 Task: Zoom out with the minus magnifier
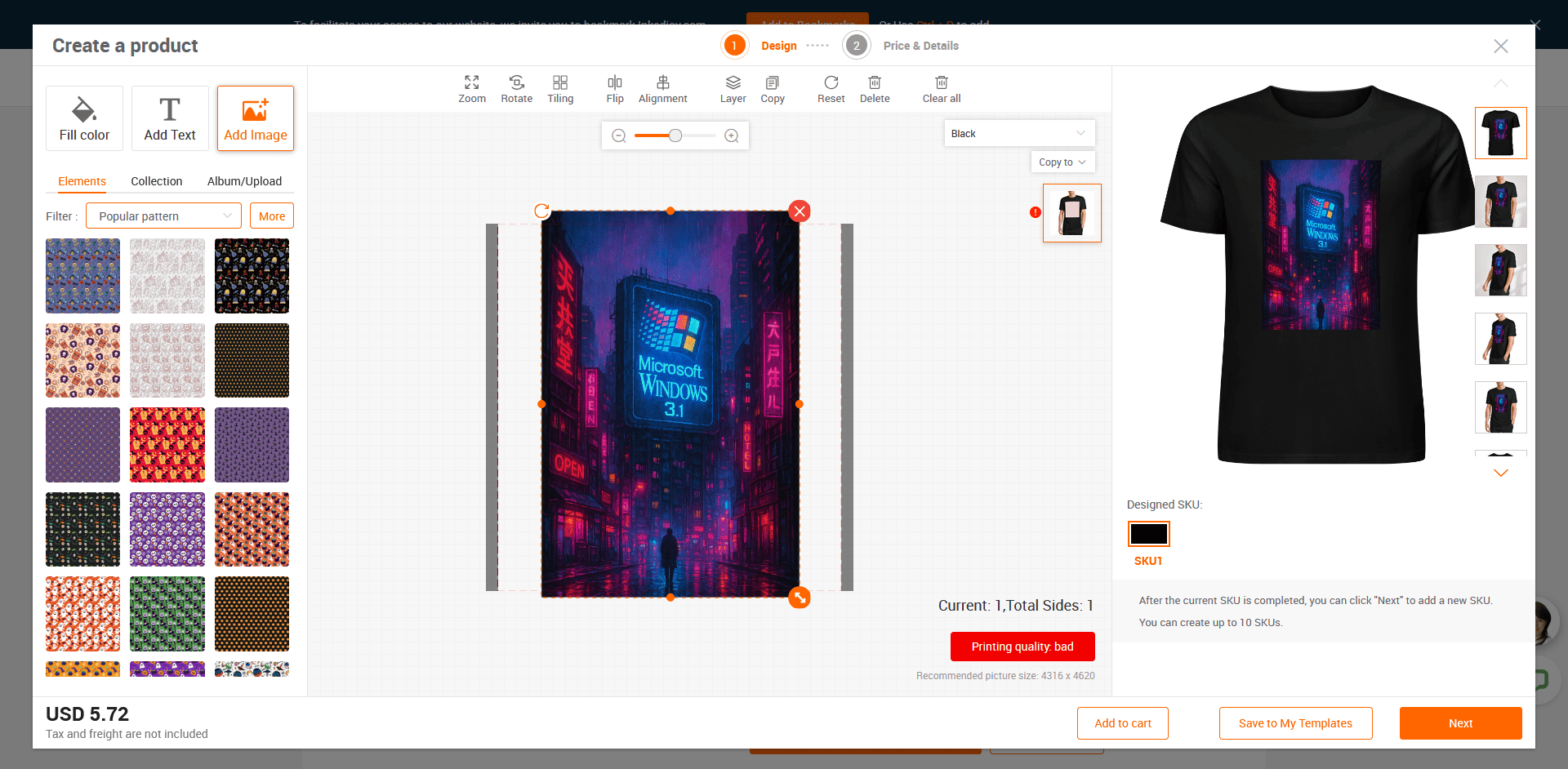coord(619,136)
